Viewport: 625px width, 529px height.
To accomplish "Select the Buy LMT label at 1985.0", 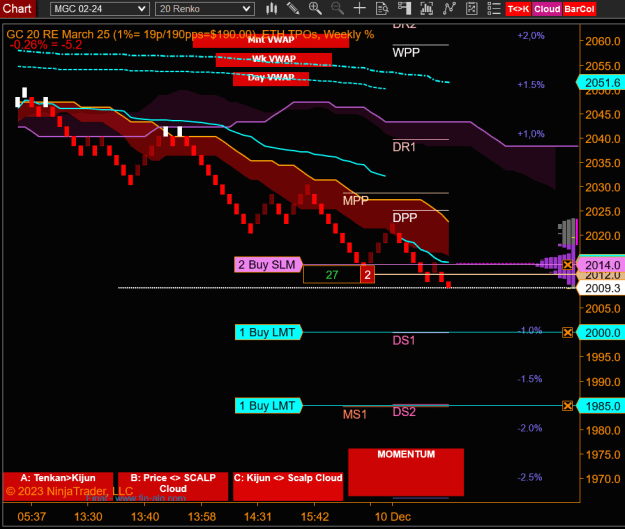I will click(x=268, y=406).
